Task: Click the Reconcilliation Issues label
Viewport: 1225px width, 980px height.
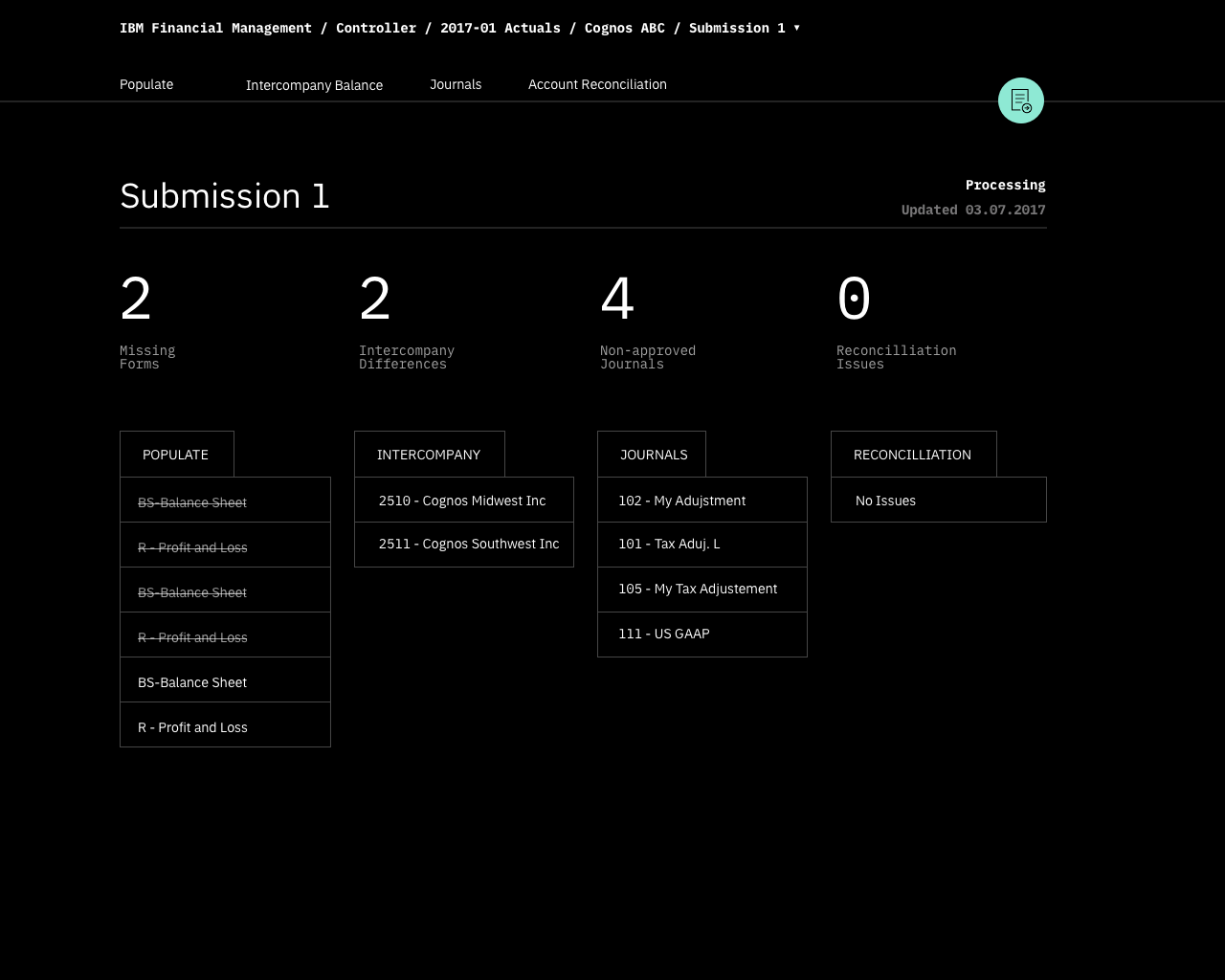Action: (897, 357)
